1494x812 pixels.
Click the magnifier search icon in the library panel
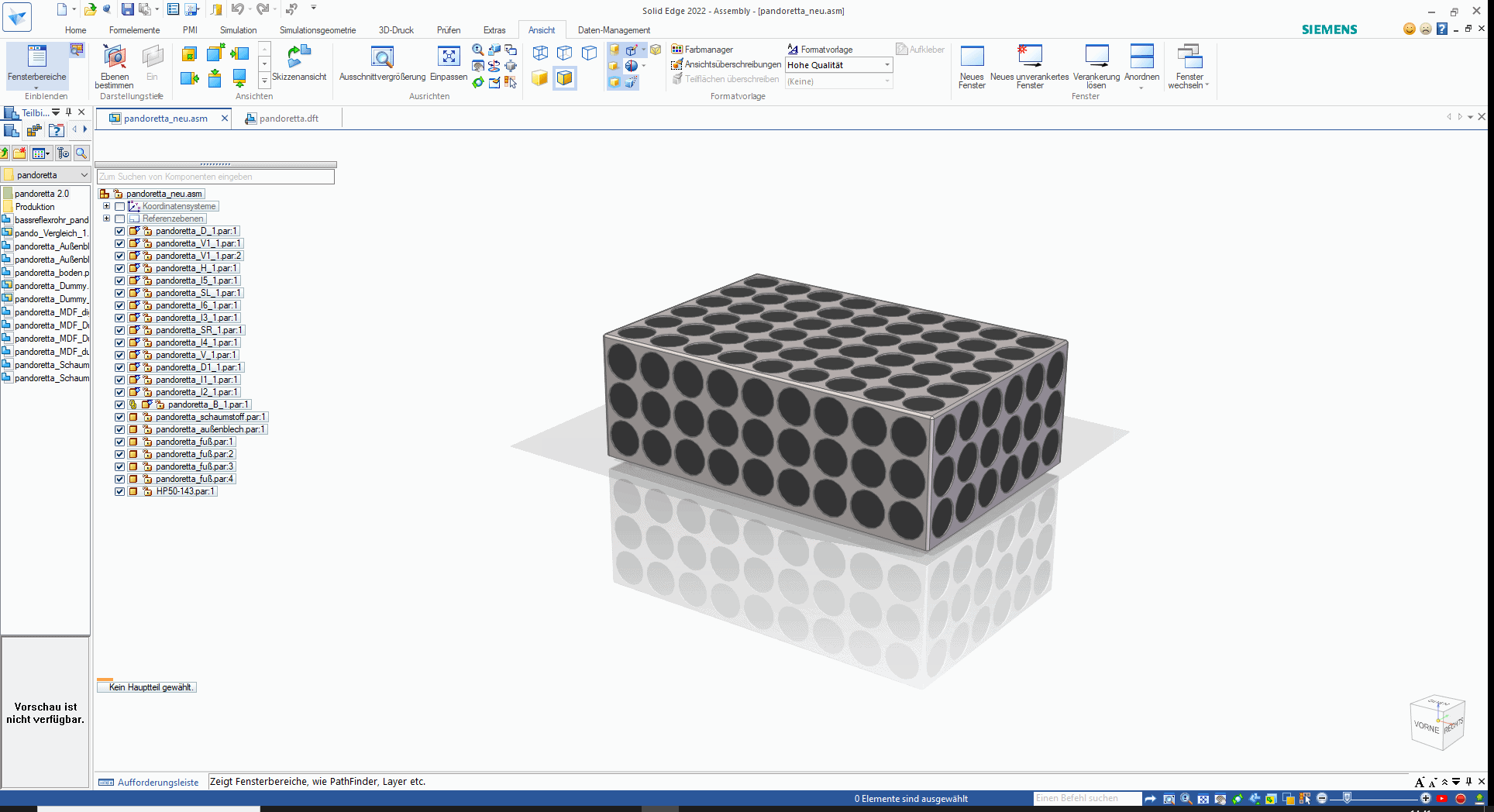pos(81,153)
